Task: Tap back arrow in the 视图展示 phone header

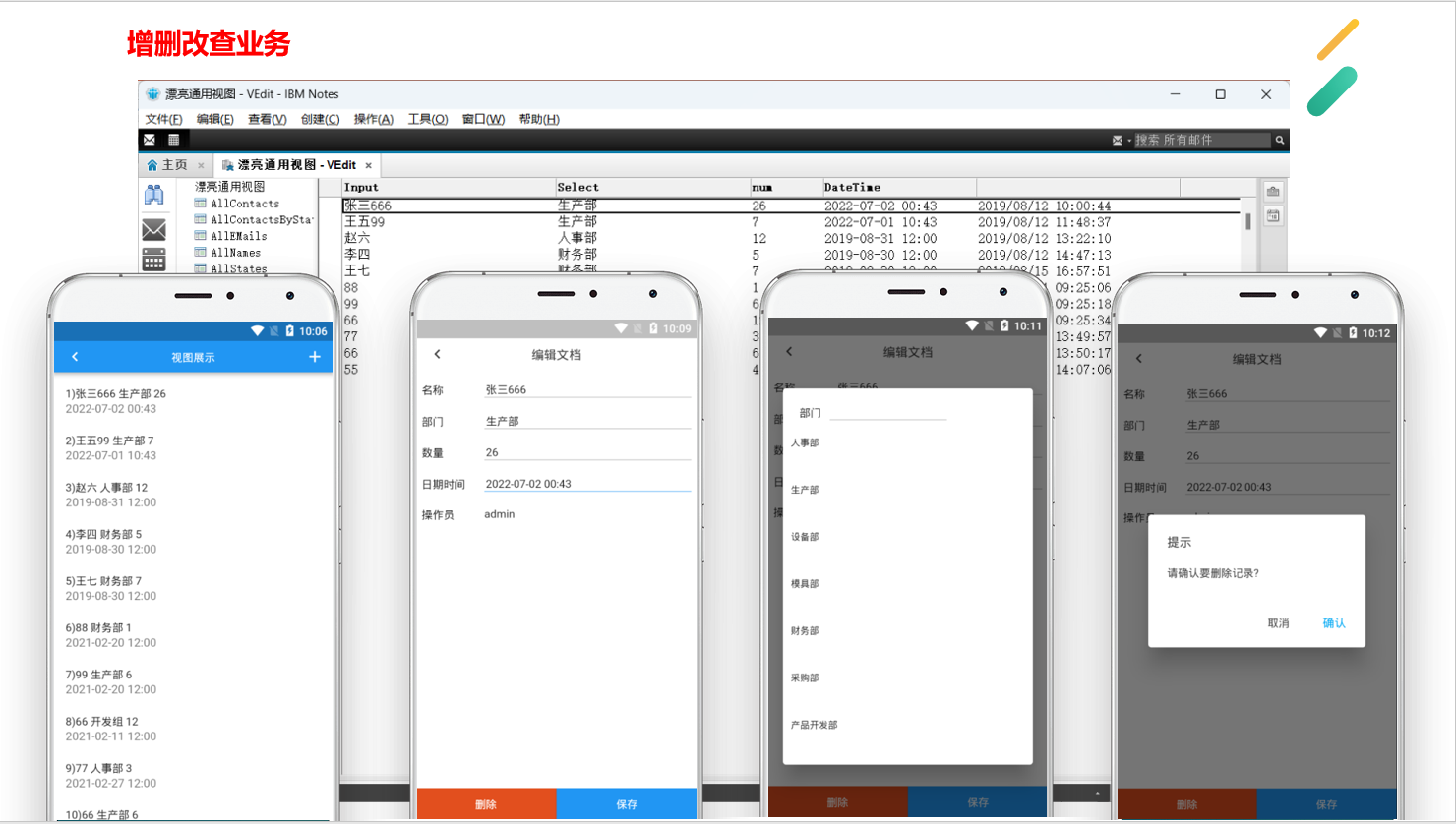Action: (x=75, y=357)
